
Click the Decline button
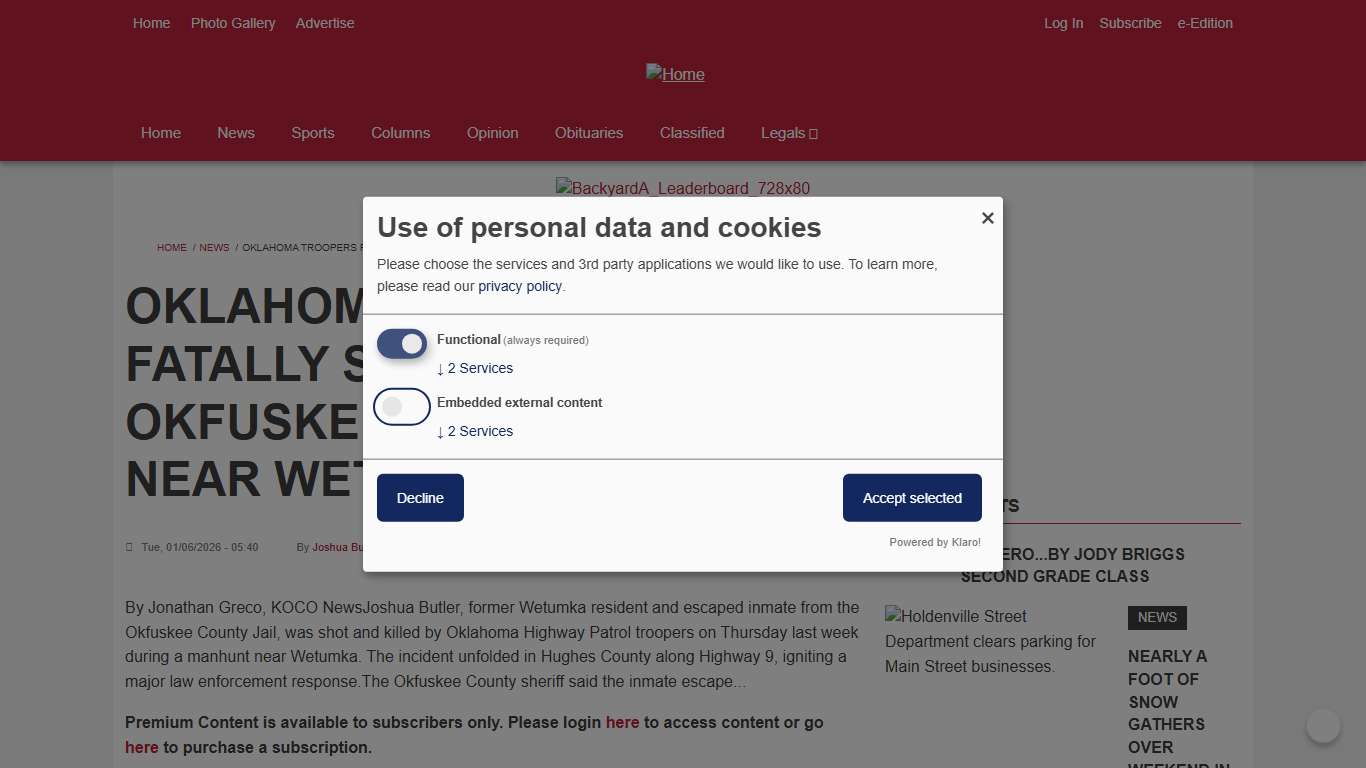coord(420,498)
